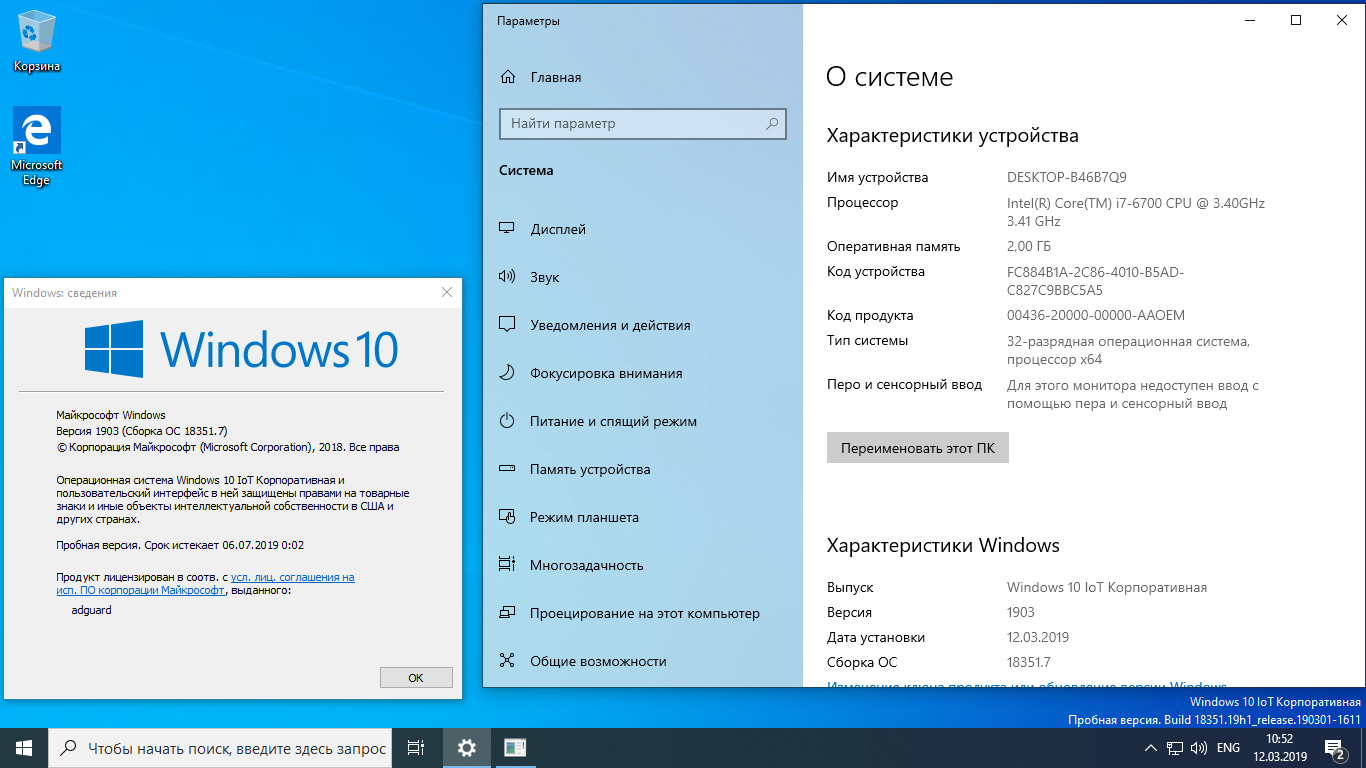Click the Фокусировка внимания moon icon
This screenshot has width=1366, height=768.
[x=507, y=373]
